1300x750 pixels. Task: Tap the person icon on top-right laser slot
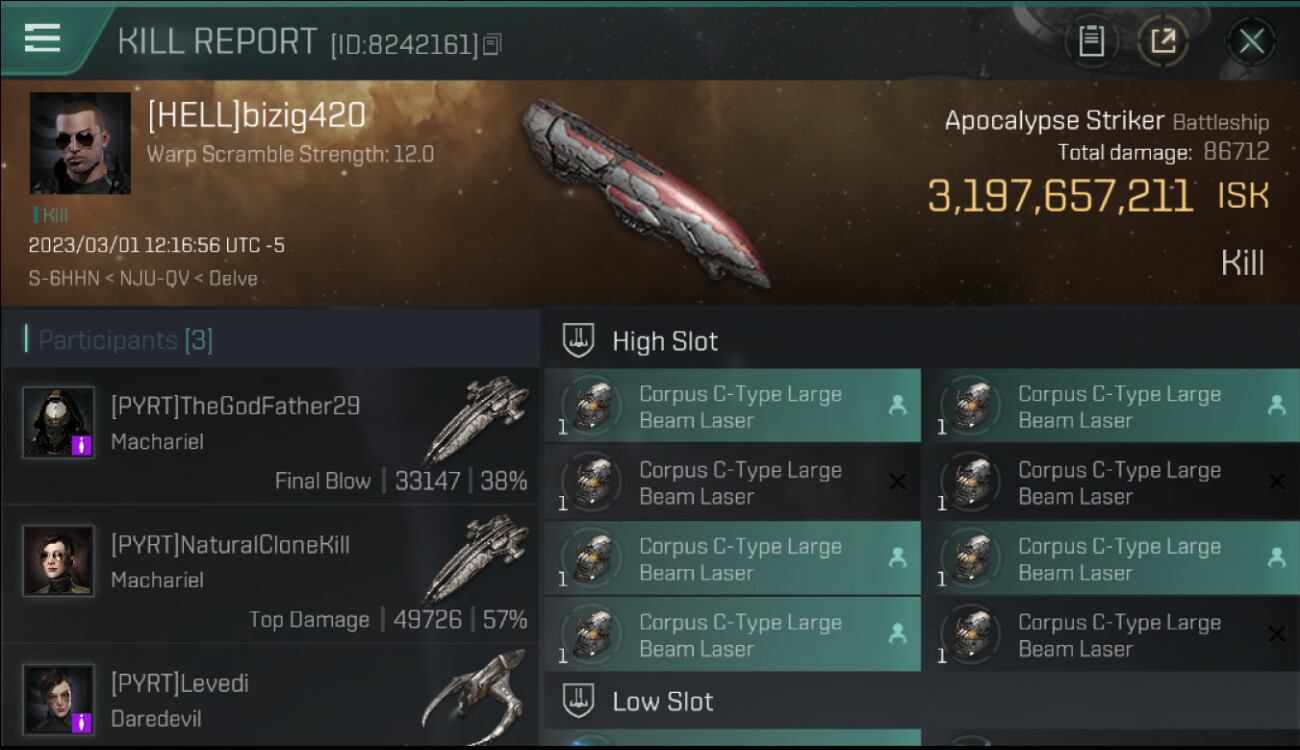[x=1277, y=405]
